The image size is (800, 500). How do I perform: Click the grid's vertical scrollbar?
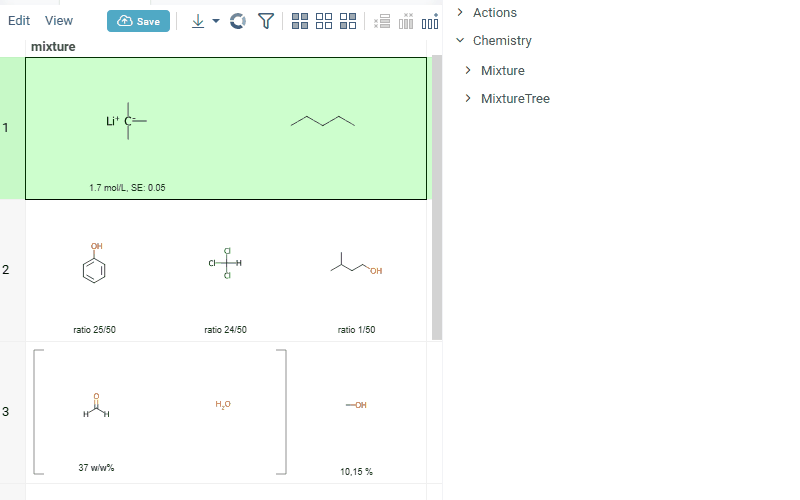(436, 200)
